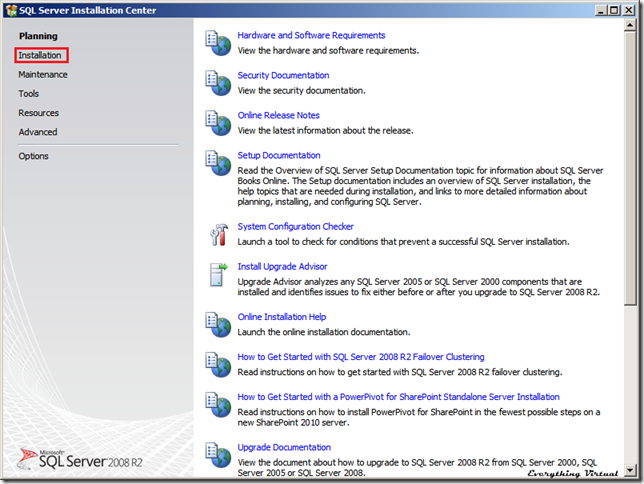Launch System Configuration Checker link
Viewport: 644px width, 484px height.
pyautogui.click(x=295, y=226)
